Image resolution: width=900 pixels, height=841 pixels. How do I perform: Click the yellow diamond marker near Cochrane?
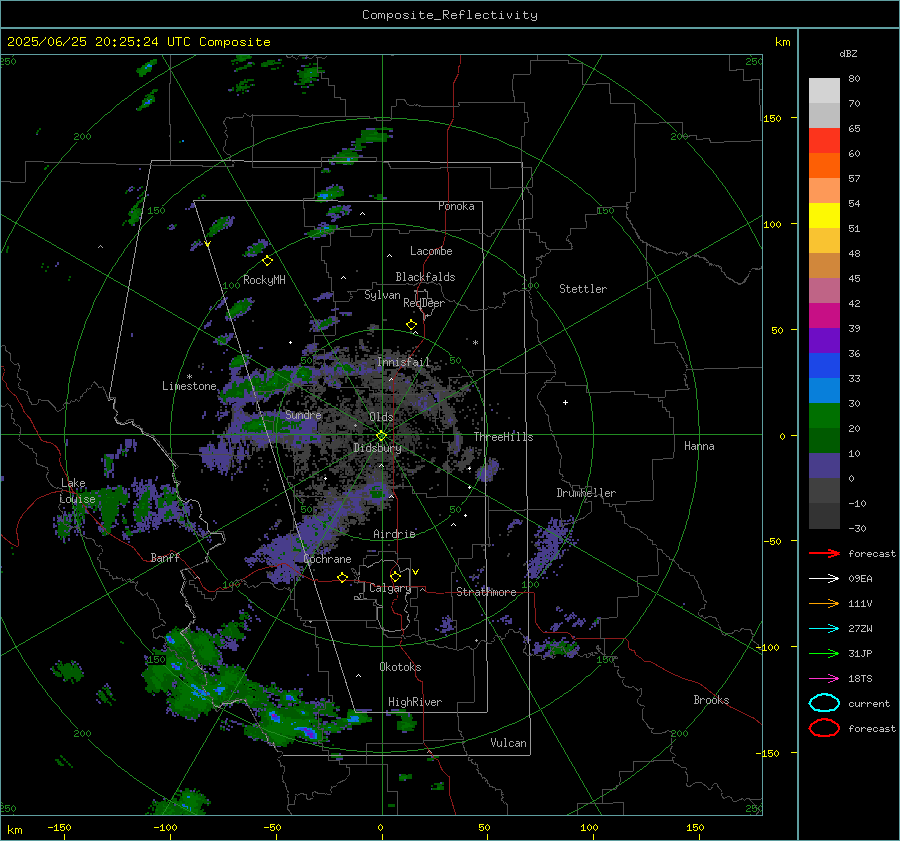click(x=343, y=577)
